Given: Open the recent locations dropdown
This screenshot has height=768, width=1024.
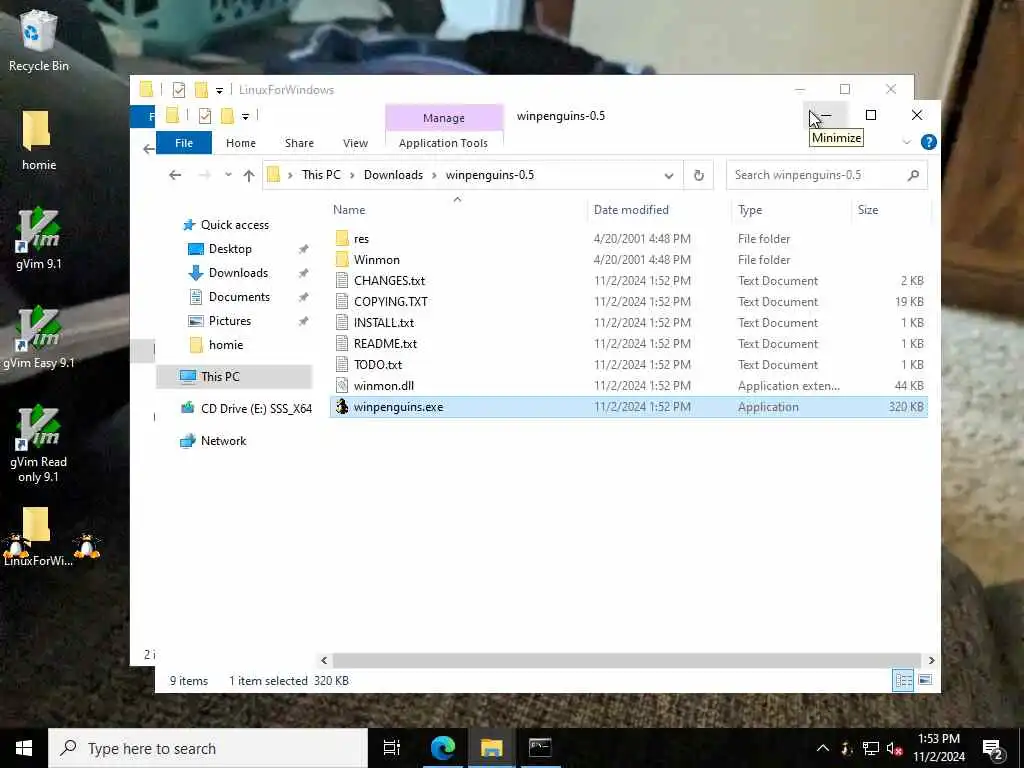Looking at the screenshot, I should [x=228, y=175].
